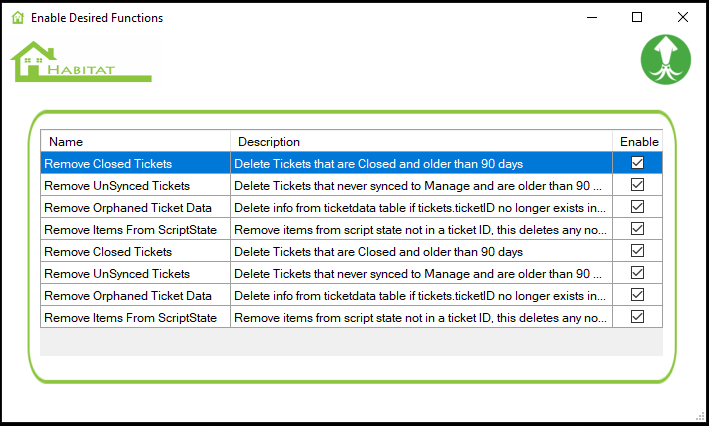Uncheck Enable for the highlighted Remove Closed Tickets row
The height and width of the screenshot is (426, 709).
[637, 163]
